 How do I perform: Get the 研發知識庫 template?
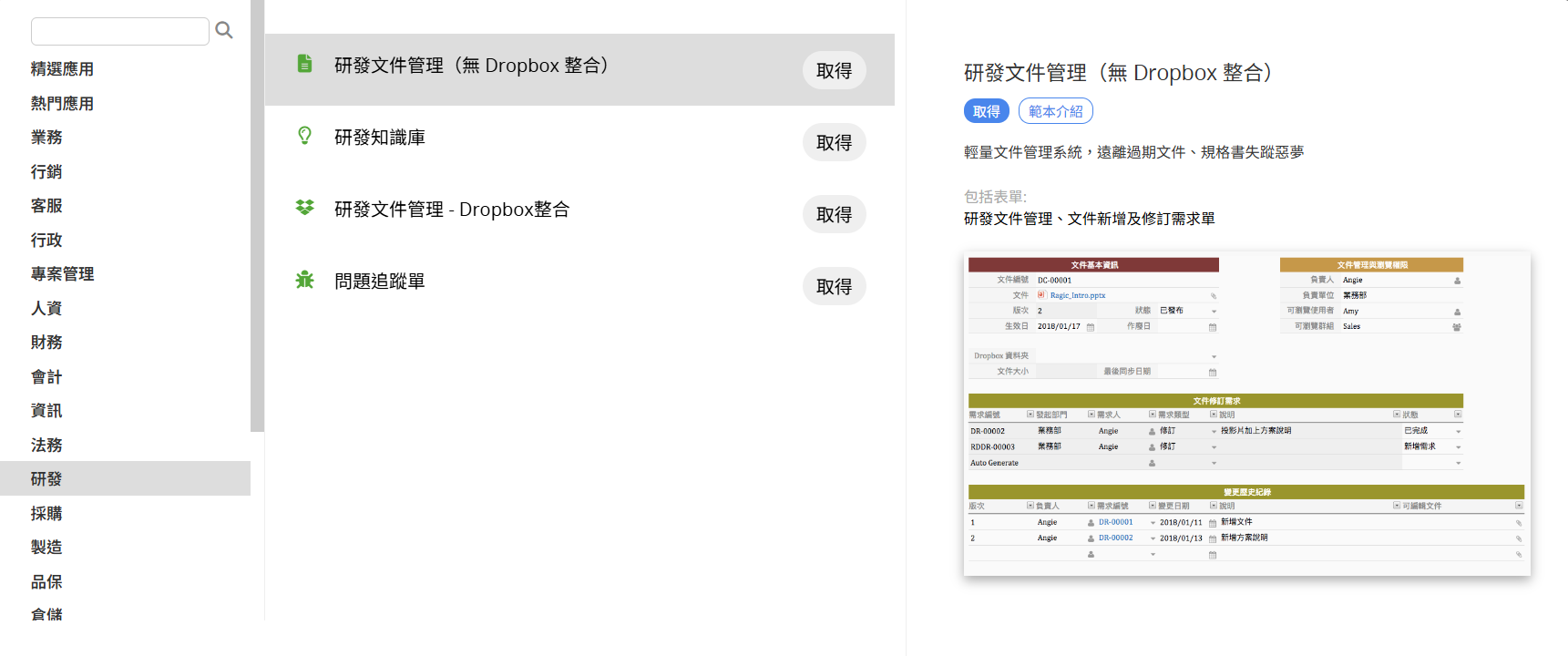833,142
